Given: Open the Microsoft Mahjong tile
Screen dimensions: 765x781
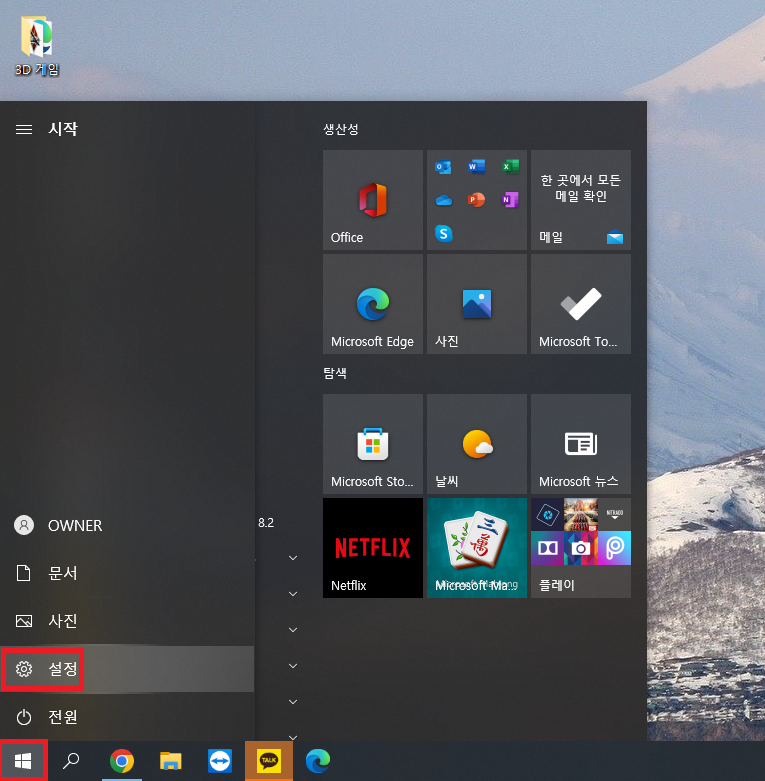Looking at the screenshot, I should 477,548.
